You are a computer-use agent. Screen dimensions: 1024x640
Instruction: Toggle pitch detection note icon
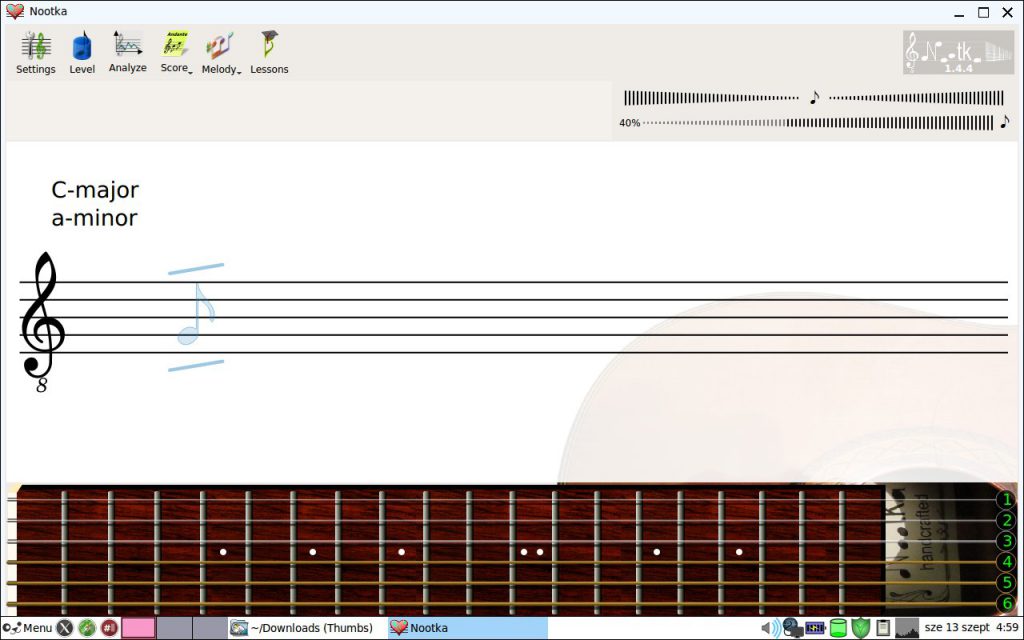pyautogui.click(x=814, y=98)
